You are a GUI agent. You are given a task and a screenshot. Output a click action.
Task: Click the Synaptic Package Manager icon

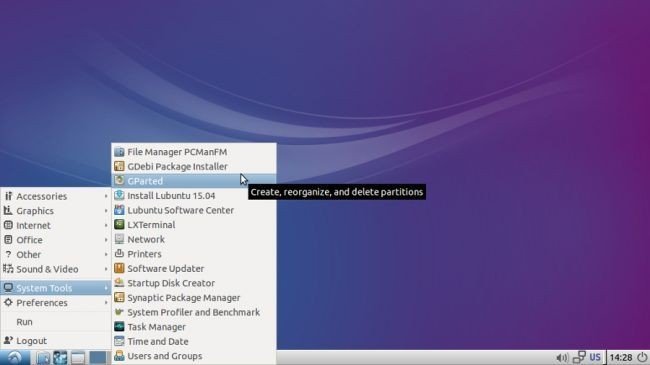coord(119,297)
